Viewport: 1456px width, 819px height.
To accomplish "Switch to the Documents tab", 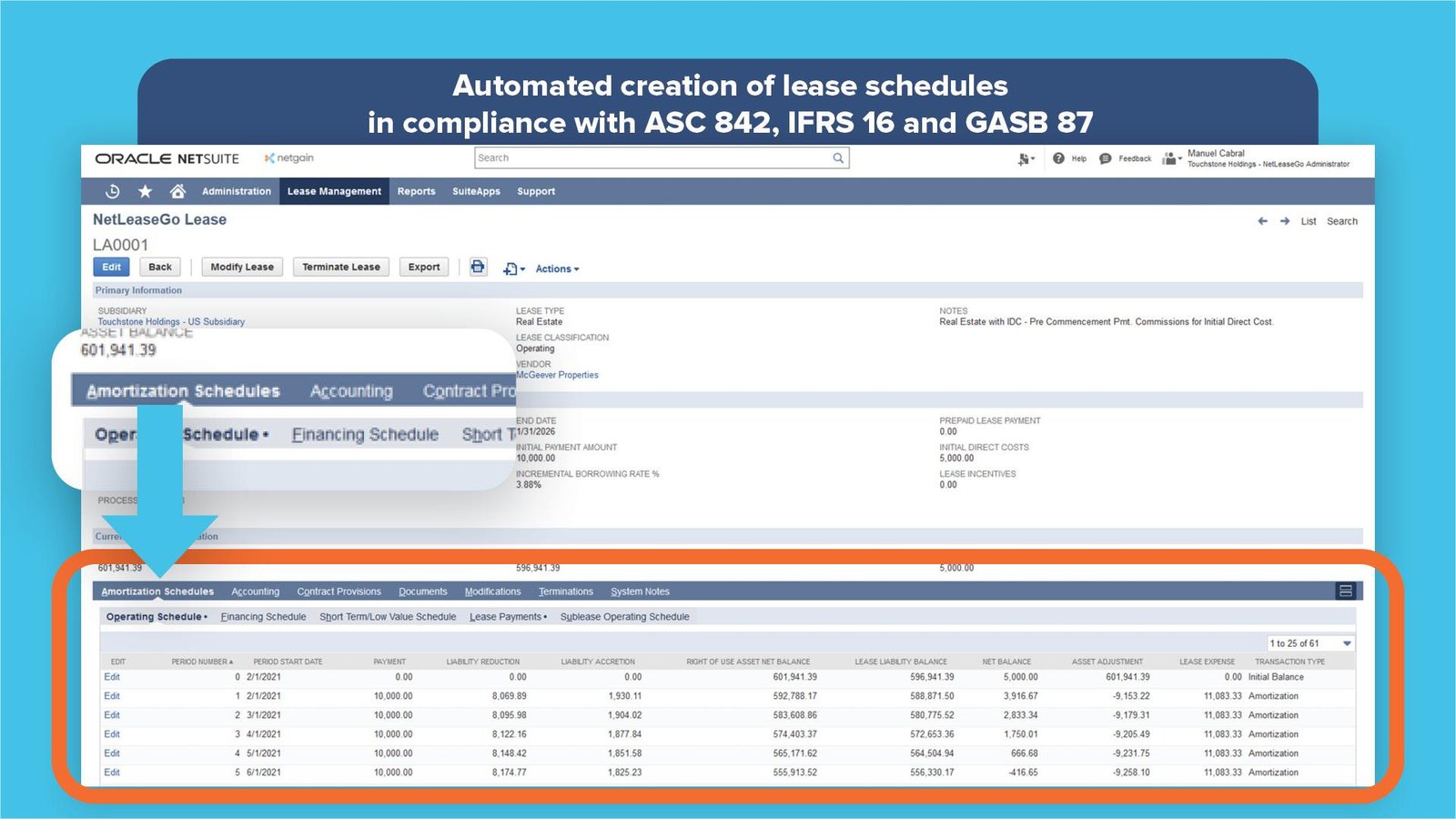I will tap(423, 591).
